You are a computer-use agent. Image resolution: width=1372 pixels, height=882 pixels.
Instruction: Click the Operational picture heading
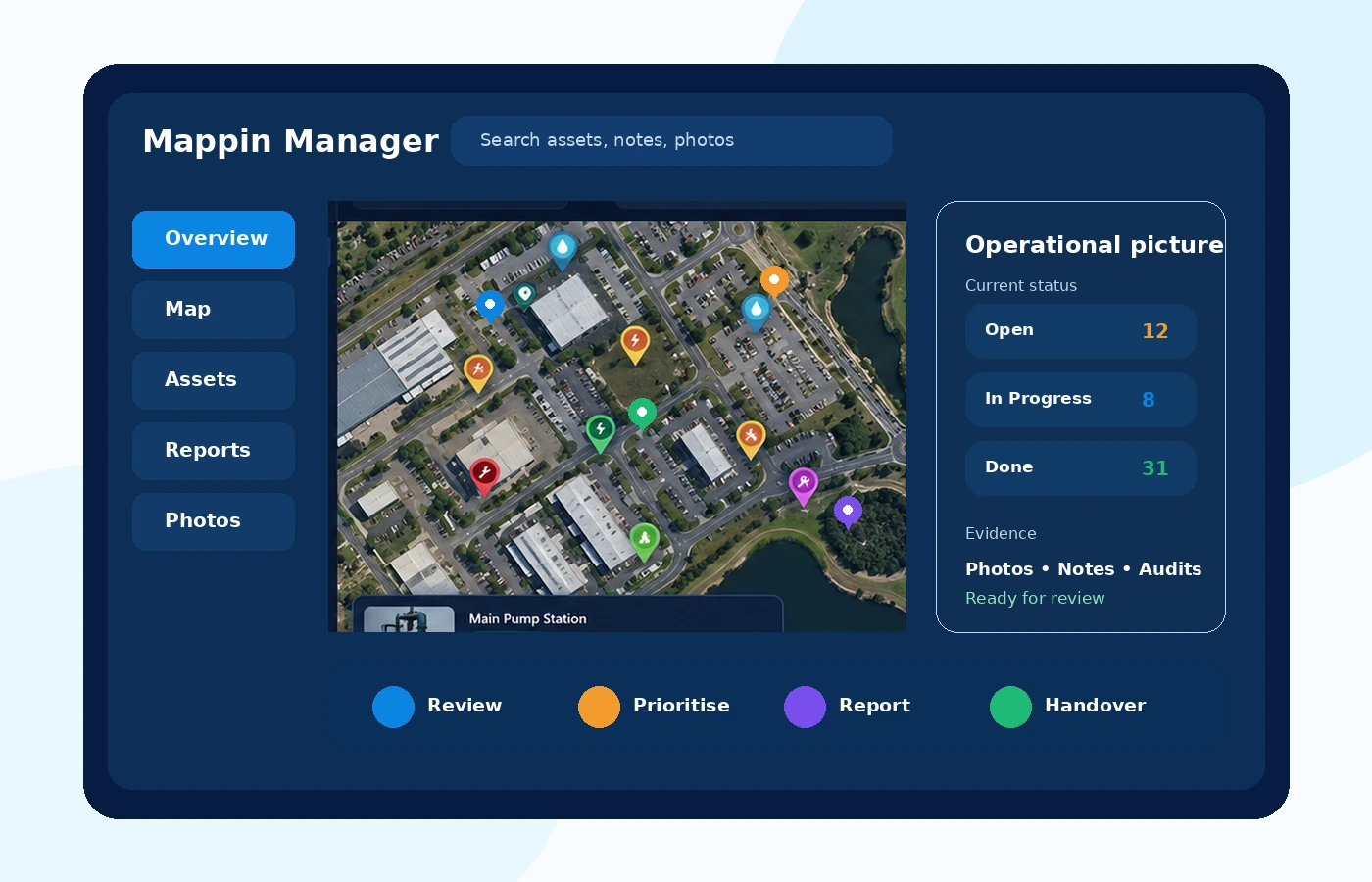(x=1094, y=245)
